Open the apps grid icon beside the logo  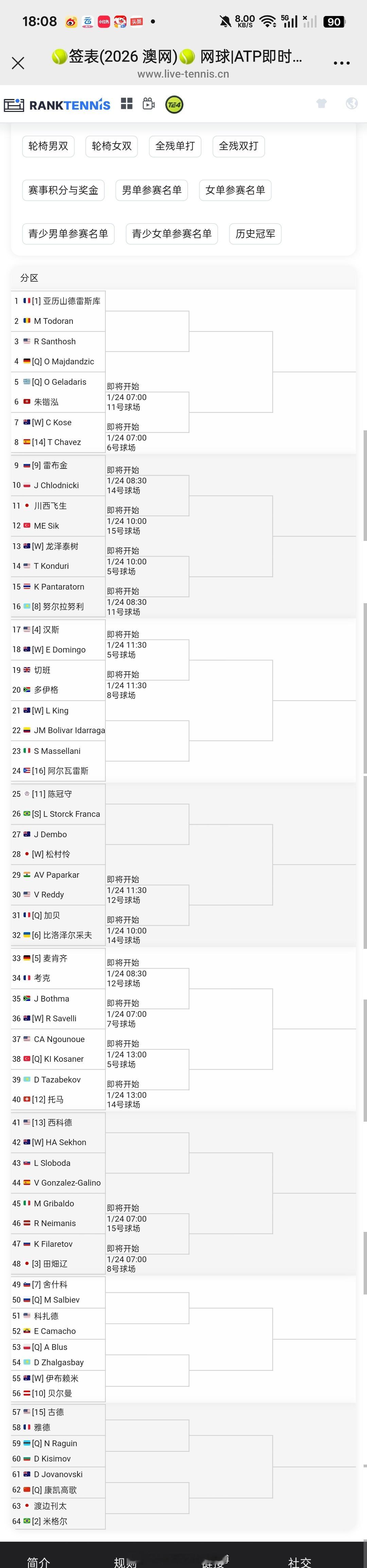click(x=126, y=103)
